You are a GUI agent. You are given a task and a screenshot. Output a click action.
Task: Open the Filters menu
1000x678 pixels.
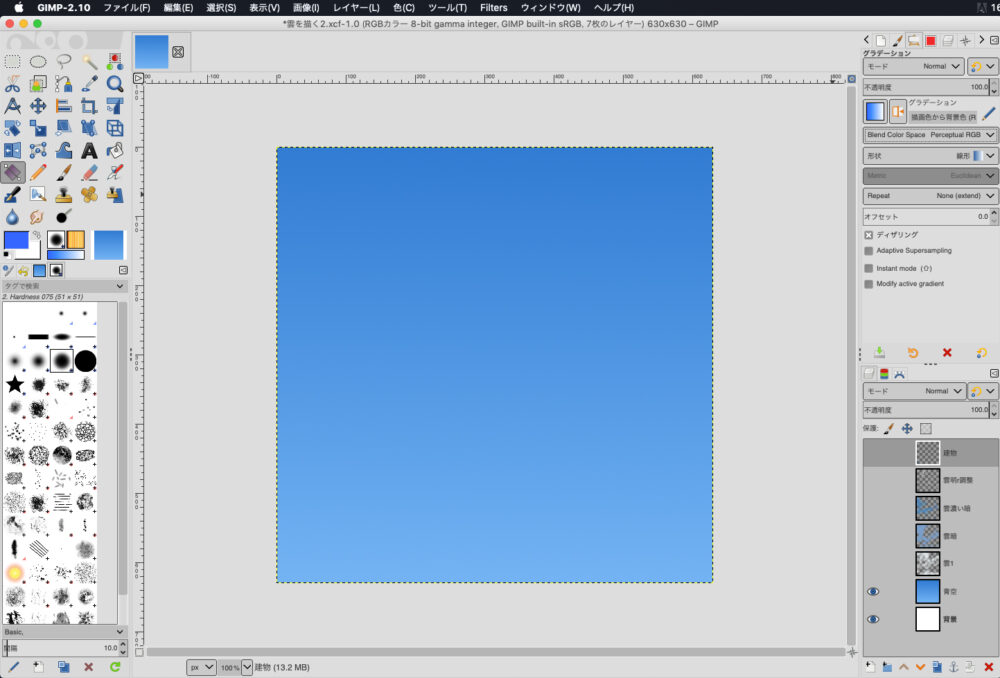coord(493,8)
